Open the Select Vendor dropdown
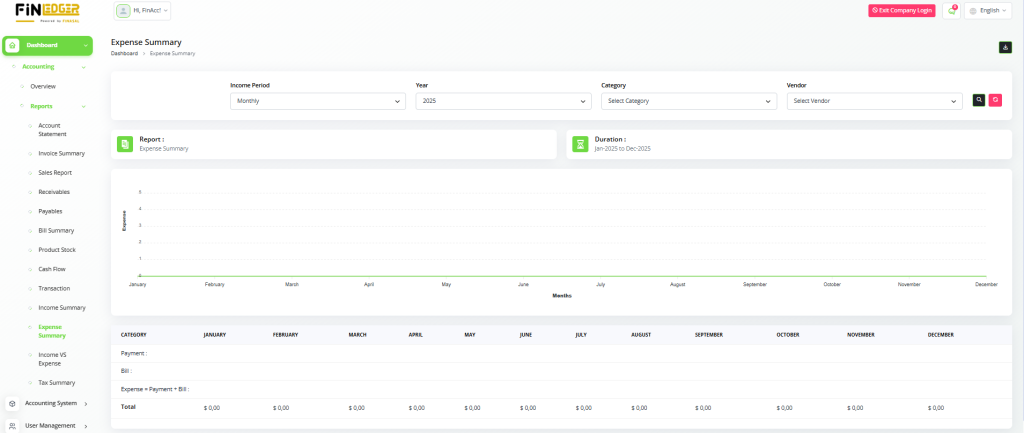The height and width of the screenshot is (433, 1024). pyautogui.click(x=874, y=101)
